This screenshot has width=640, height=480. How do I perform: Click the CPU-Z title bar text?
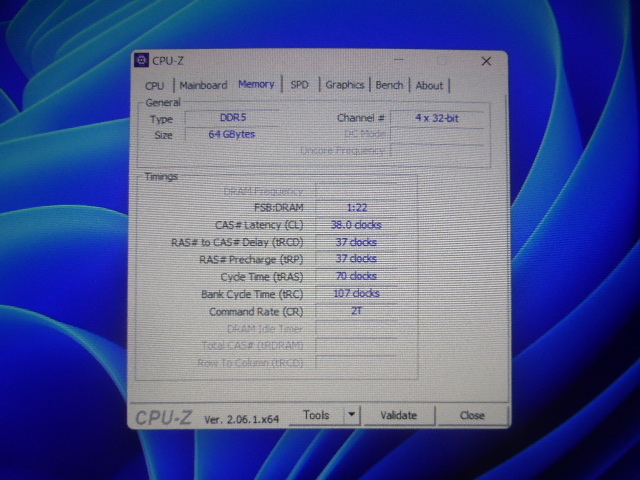168,61
